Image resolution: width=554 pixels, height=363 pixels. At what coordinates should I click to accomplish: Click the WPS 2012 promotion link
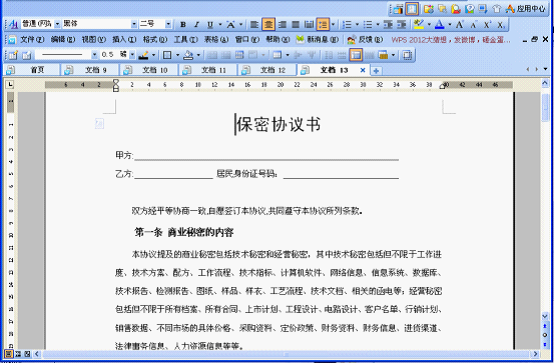coord(451,40)
